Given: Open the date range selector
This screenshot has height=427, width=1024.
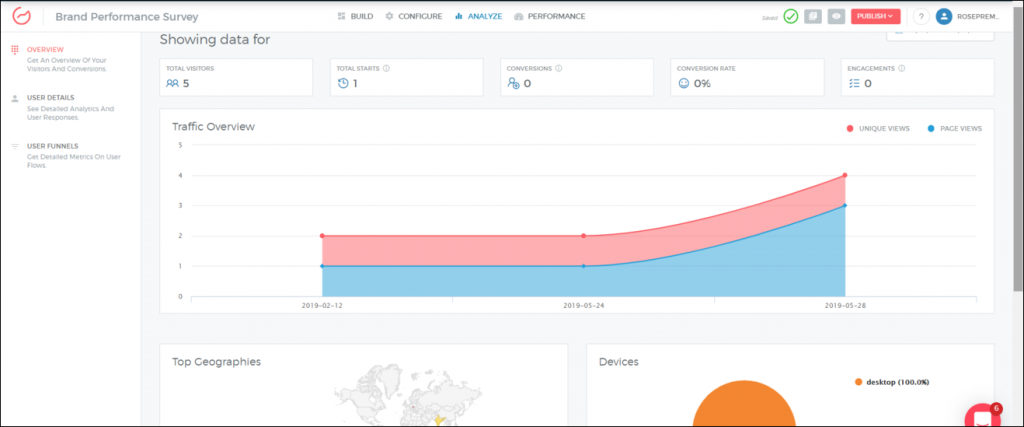Looking at the screenshot, I should [x=940, y=33].
